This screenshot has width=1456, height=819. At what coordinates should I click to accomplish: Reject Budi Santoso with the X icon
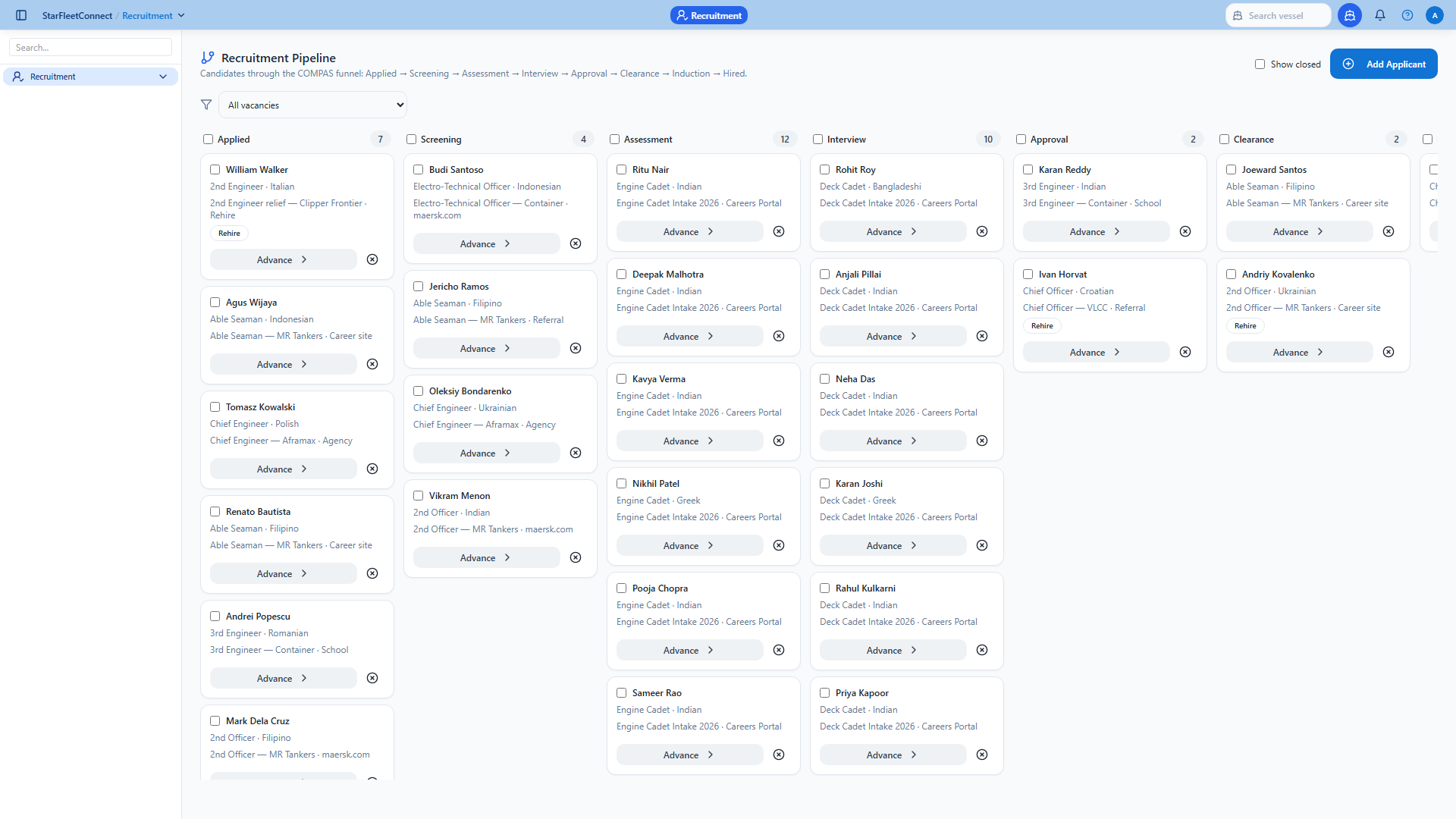576,243
